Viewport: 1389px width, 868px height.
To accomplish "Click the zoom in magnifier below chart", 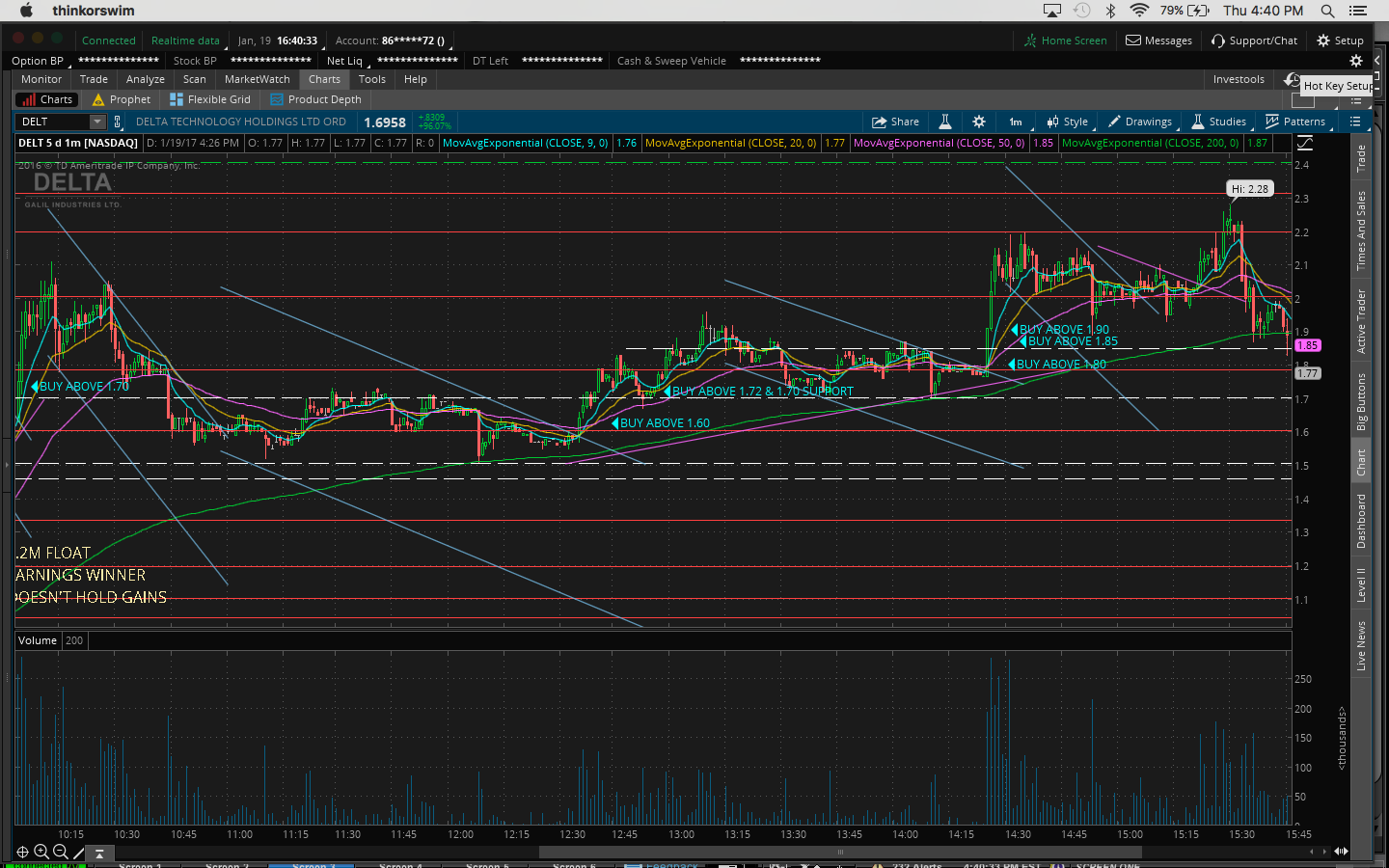I will [41, 852].
